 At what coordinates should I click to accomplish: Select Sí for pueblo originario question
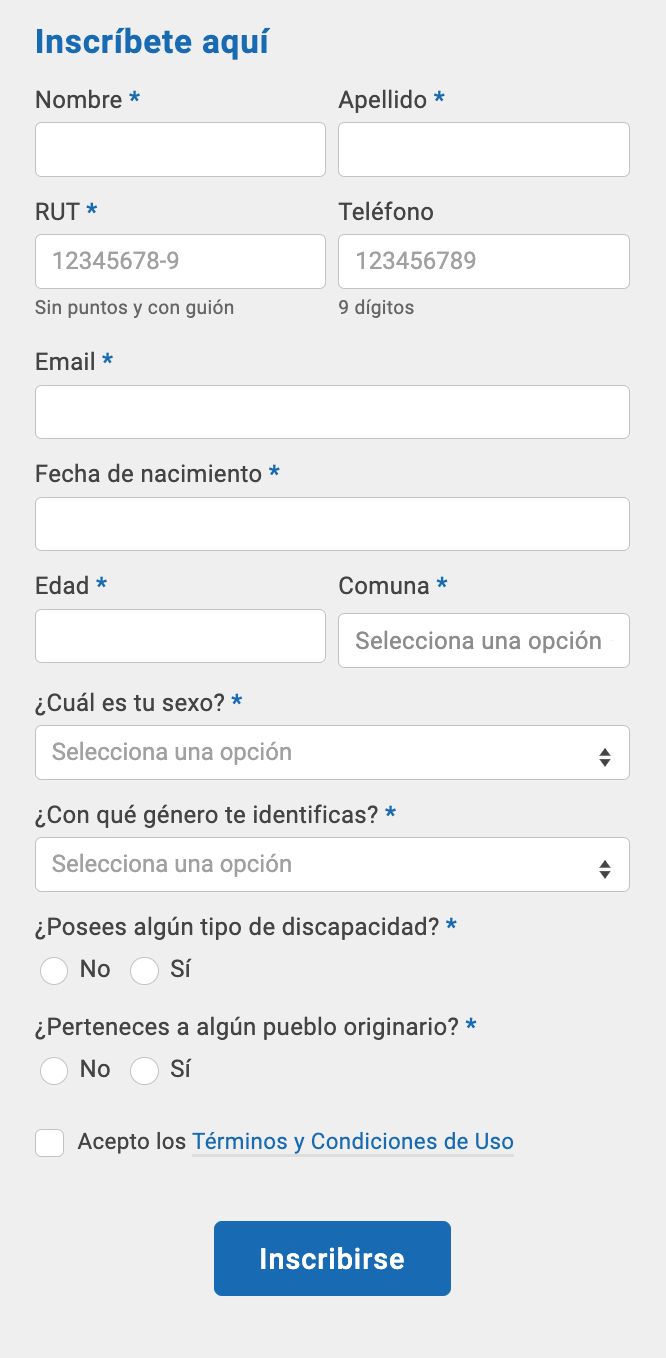[x=145, y=1070]
